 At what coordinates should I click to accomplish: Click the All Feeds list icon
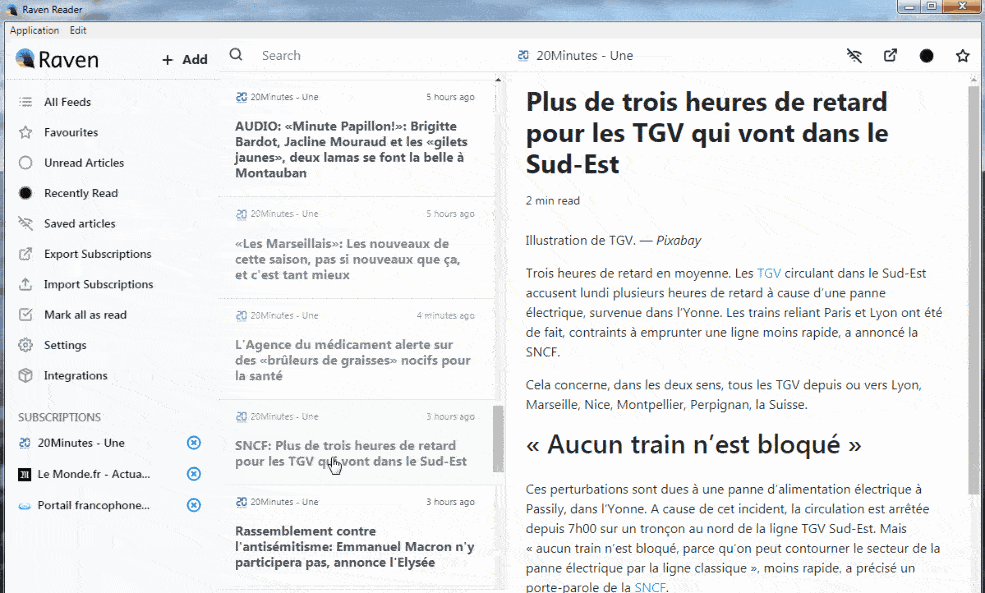pos(25,102)
